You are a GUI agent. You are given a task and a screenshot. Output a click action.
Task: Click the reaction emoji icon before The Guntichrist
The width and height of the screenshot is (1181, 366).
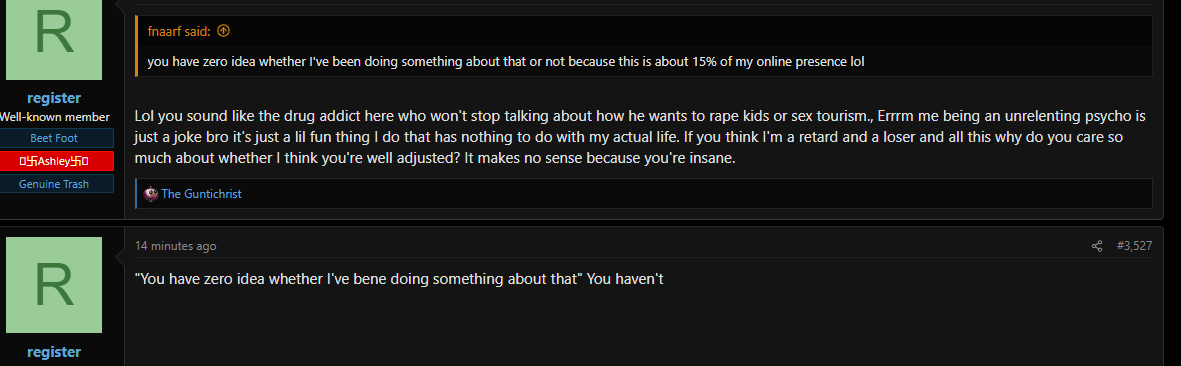tap(151, 194)
